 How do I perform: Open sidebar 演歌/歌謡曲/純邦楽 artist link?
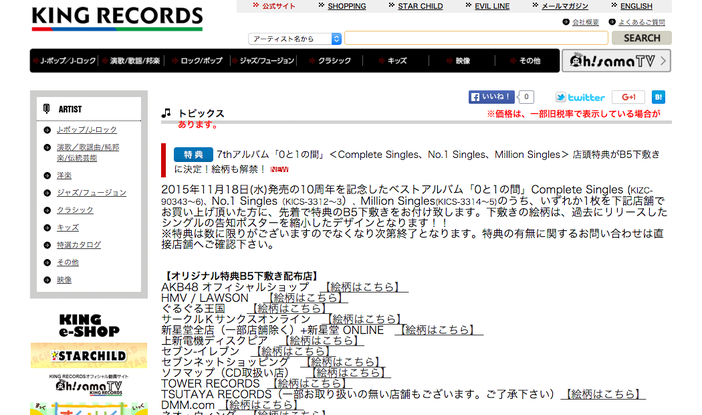88,153
